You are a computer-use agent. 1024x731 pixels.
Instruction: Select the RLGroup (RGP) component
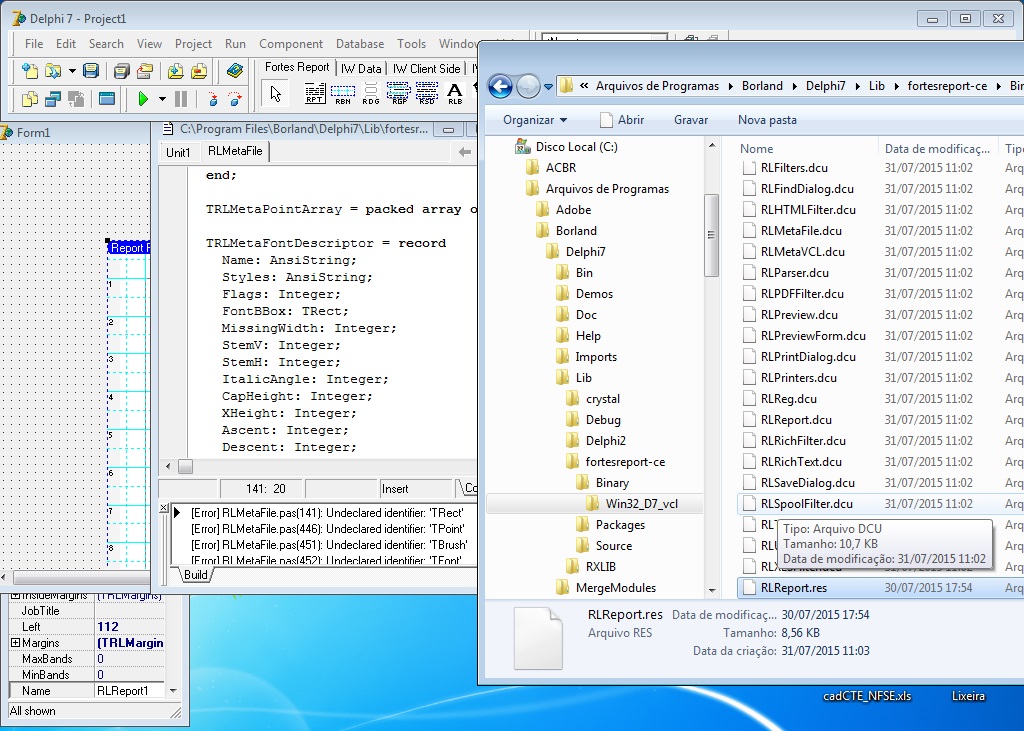(x=398, y=94)
